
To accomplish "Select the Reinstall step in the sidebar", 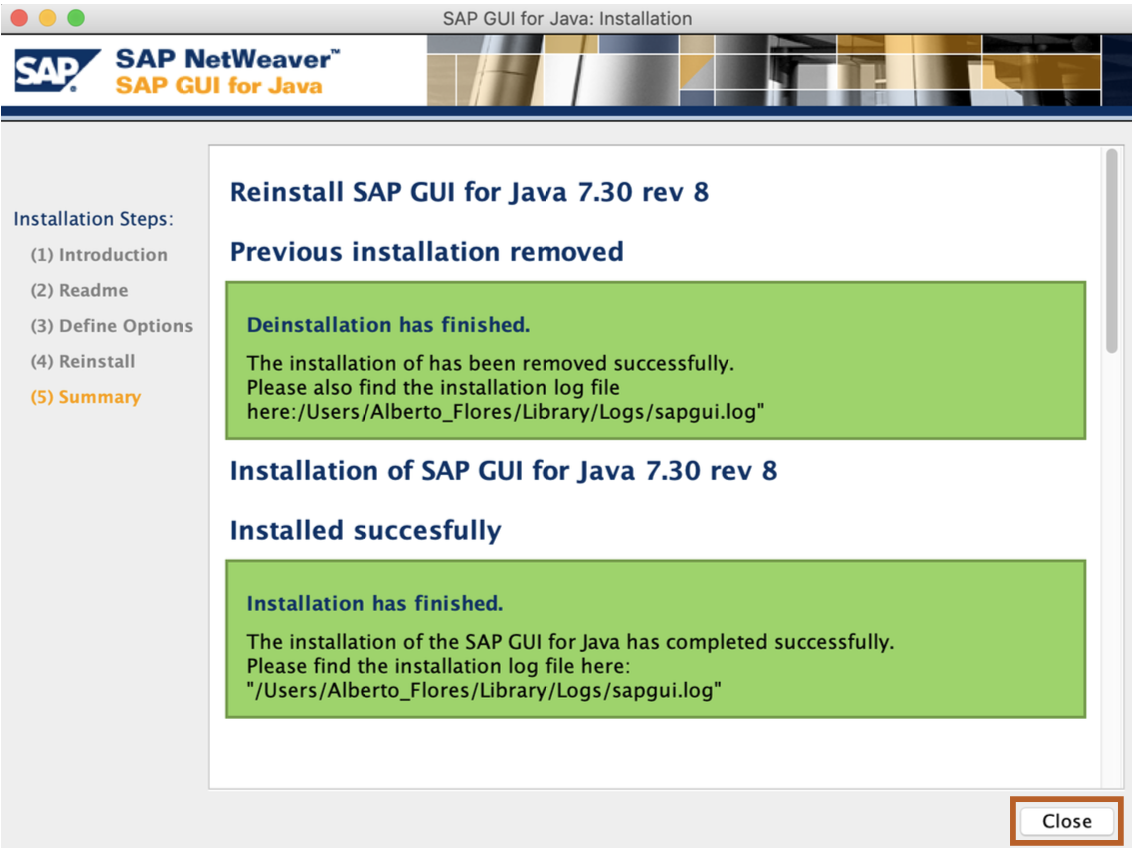I will pyautogui.click(x=83, y=361).
